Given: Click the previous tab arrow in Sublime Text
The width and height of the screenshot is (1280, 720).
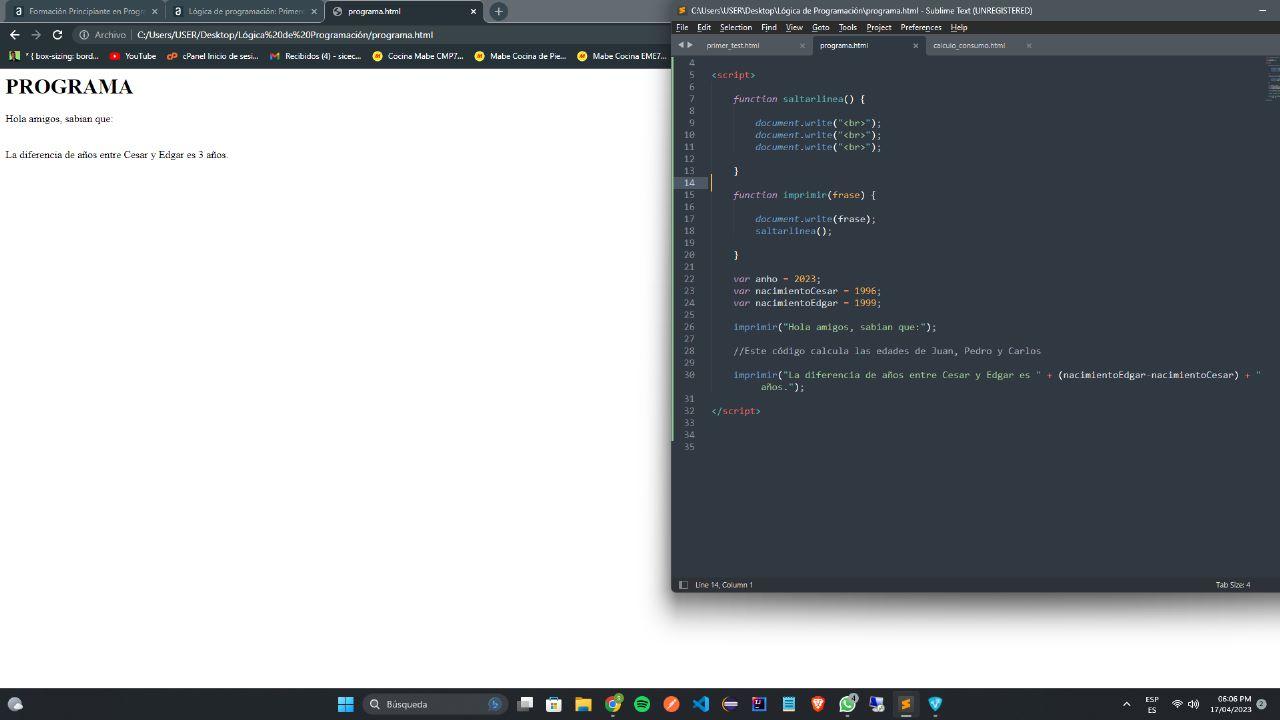Looking at the screenshot, I should pyautogui.click(x=681, y=45).
